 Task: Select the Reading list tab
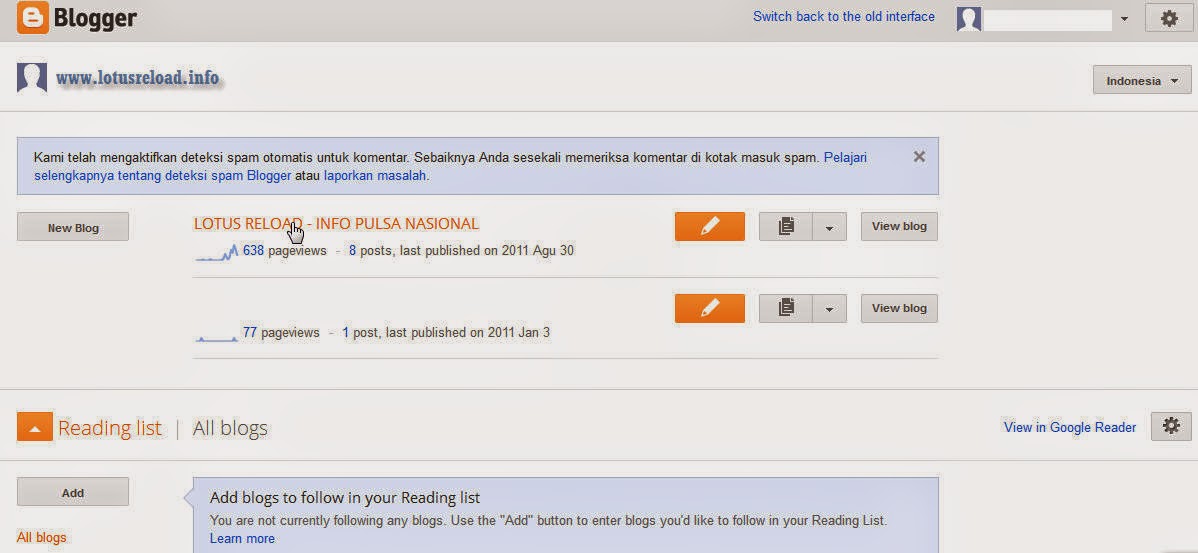pyautogui.click(x=109, y=428)
